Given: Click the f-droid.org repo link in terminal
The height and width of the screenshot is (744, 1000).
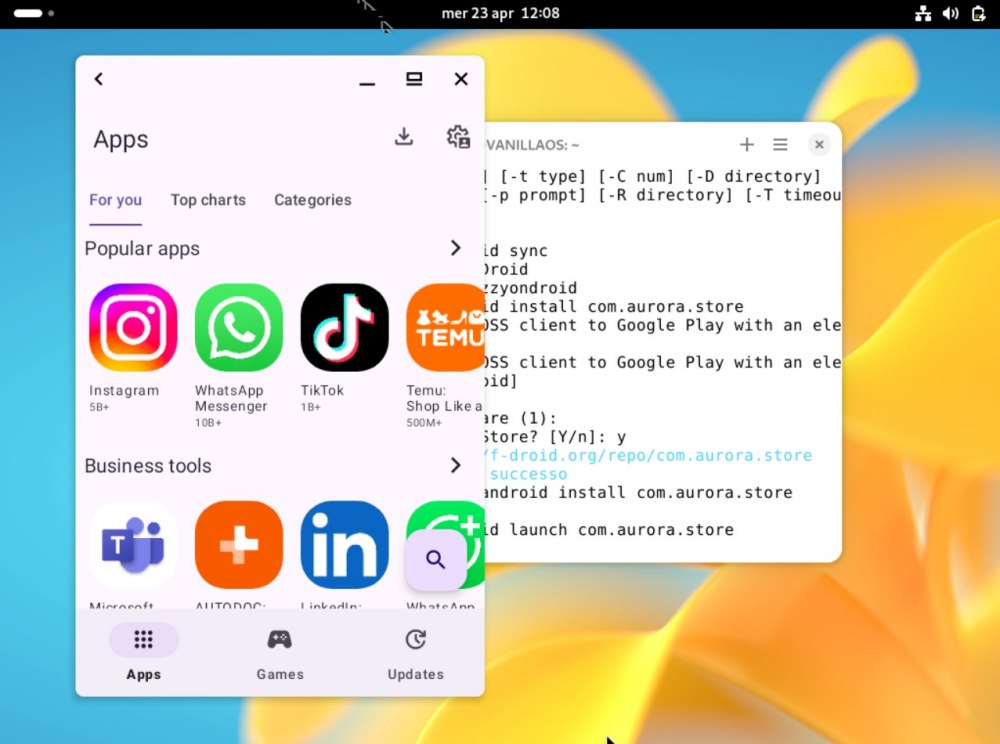Looking at the screenshot, I should (649, 455).
